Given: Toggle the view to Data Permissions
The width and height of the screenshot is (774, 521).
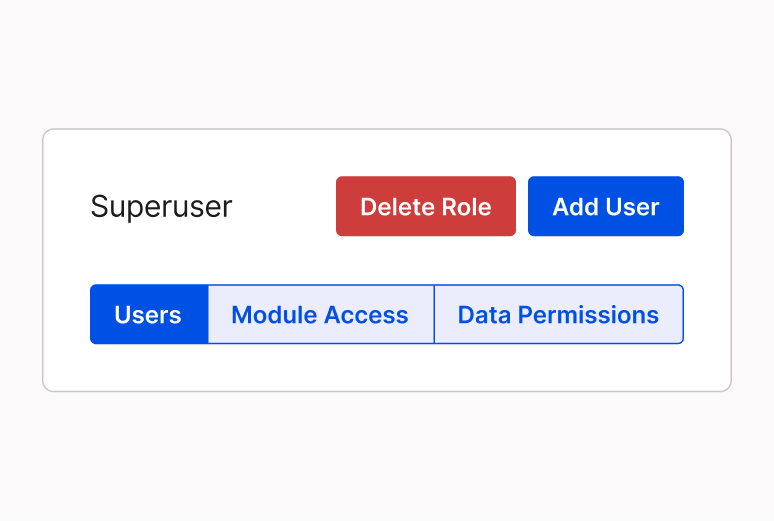Looking at the screenshot, I should click(559, 314).
